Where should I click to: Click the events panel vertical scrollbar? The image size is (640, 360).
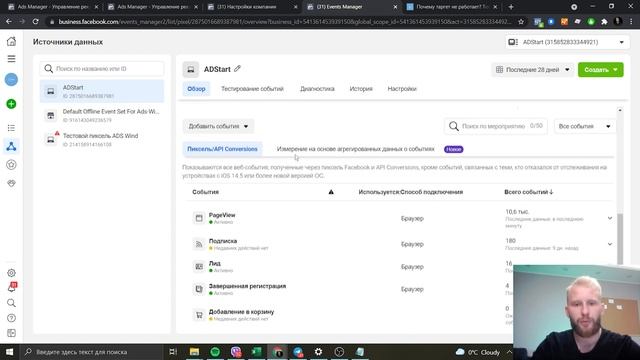pyautogui.click(x=620, y=239)
